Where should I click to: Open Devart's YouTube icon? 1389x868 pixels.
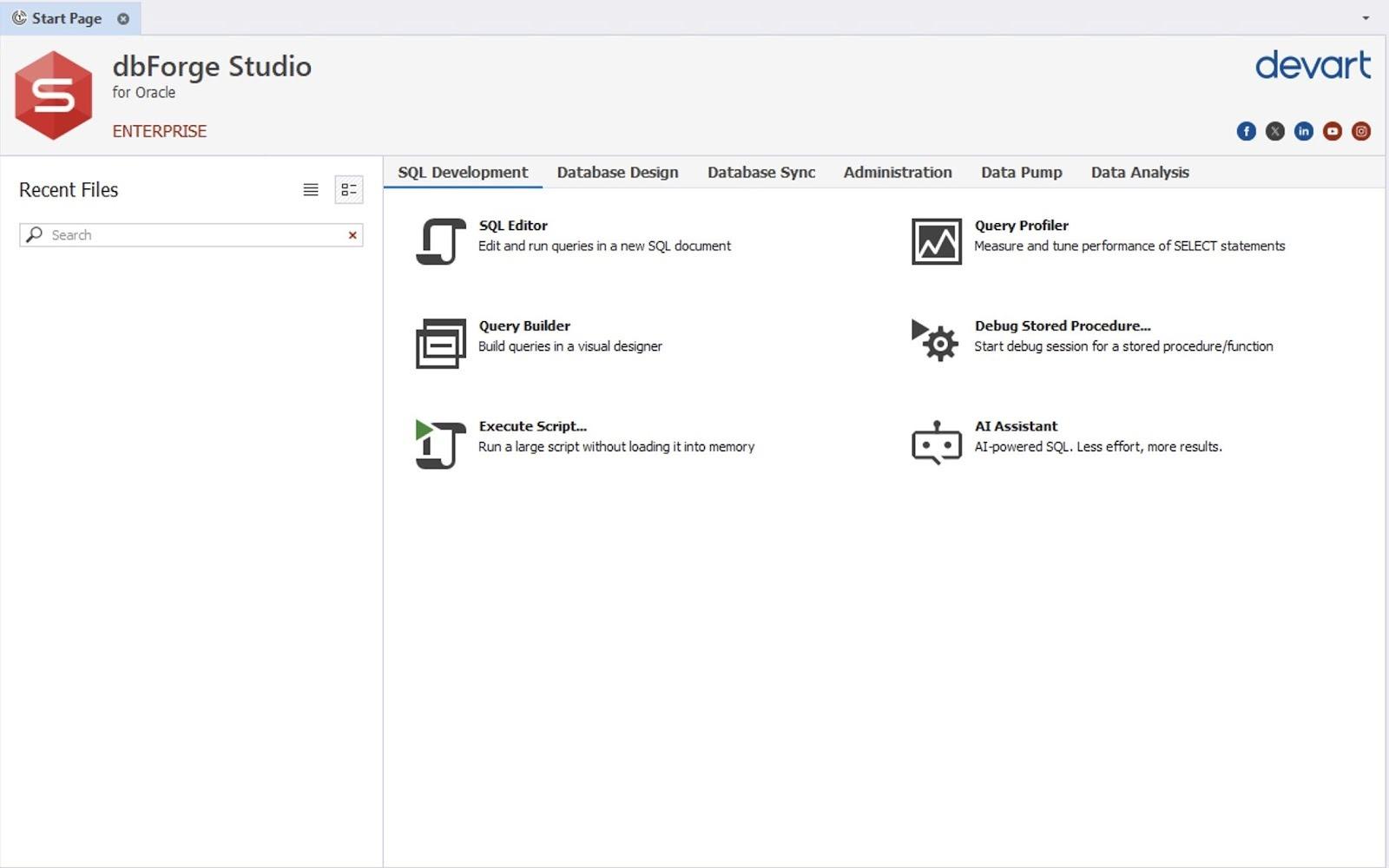pyautogui.click(x=1332, y=131)
